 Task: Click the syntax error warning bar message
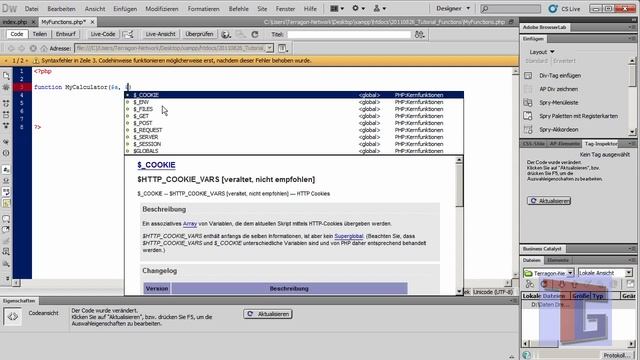(x=176, y=60)
